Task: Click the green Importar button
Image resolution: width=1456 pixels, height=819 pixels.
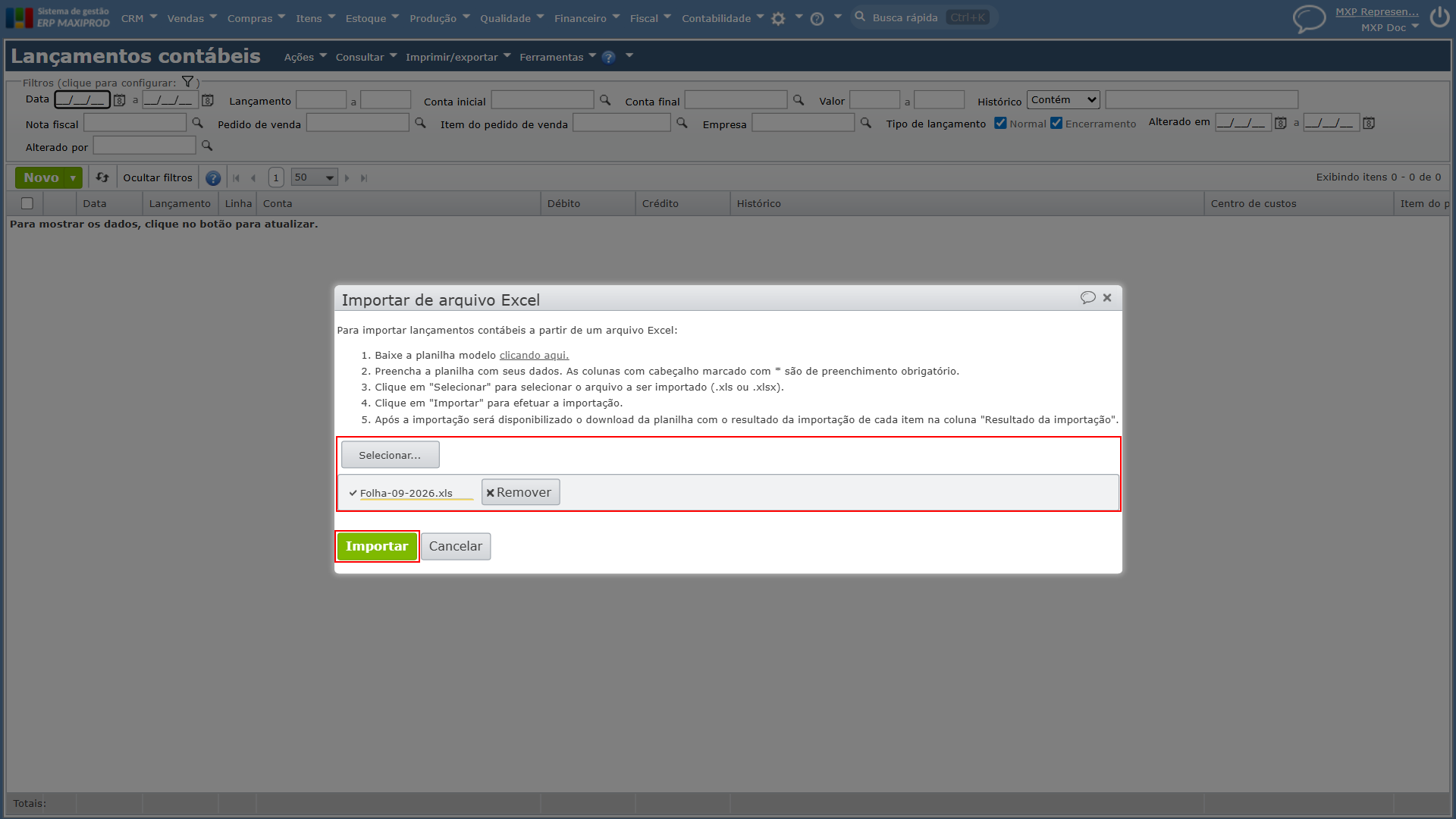Action: click(377, 546)
